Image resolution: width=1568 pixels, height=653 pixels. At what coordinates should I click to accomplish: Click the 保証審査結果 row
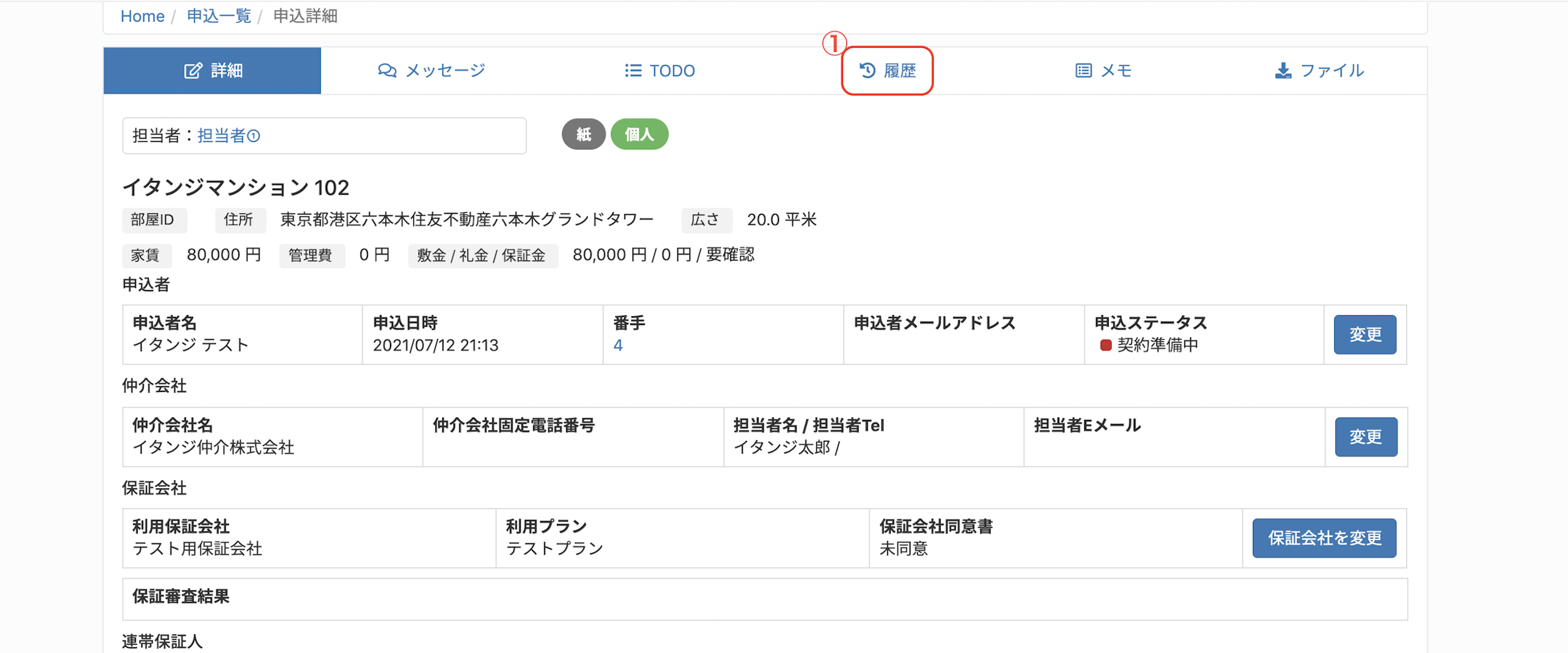coord(765,600)
